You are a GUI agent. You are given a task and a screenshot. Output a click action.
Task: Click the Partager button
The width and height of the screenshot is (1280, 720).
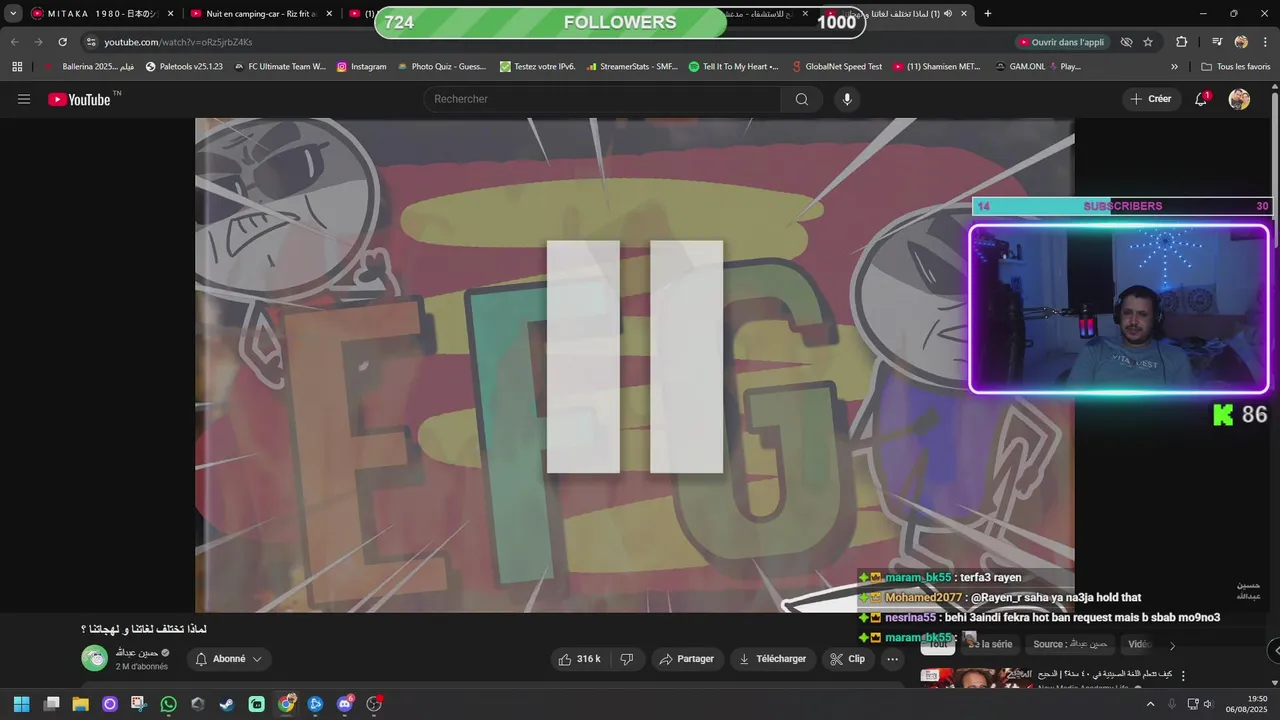686,659
